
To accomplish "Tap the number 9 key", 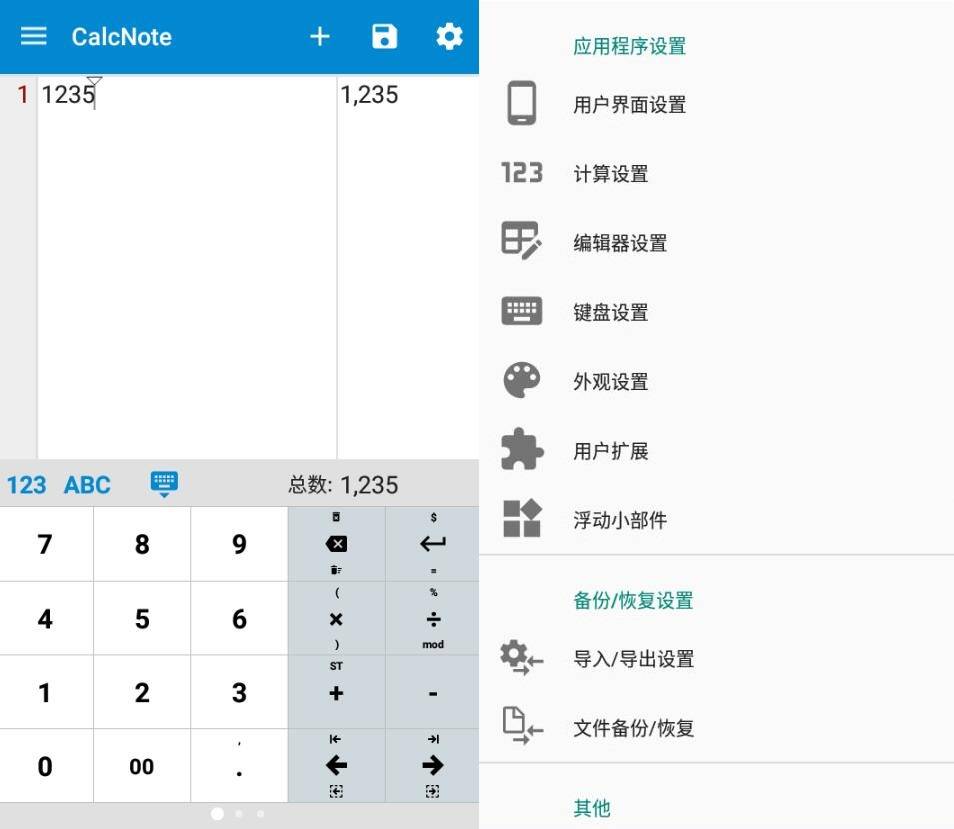I will point(239,544).
